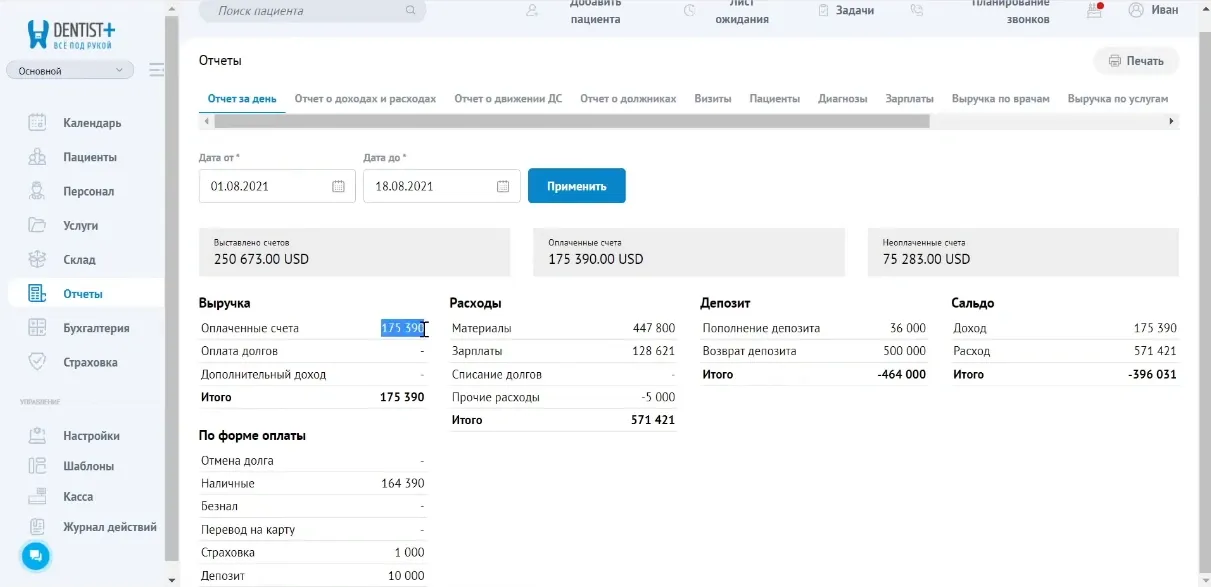1211x587 pixels.
Task: Click the add patient person icon
Action: [532, 10]
